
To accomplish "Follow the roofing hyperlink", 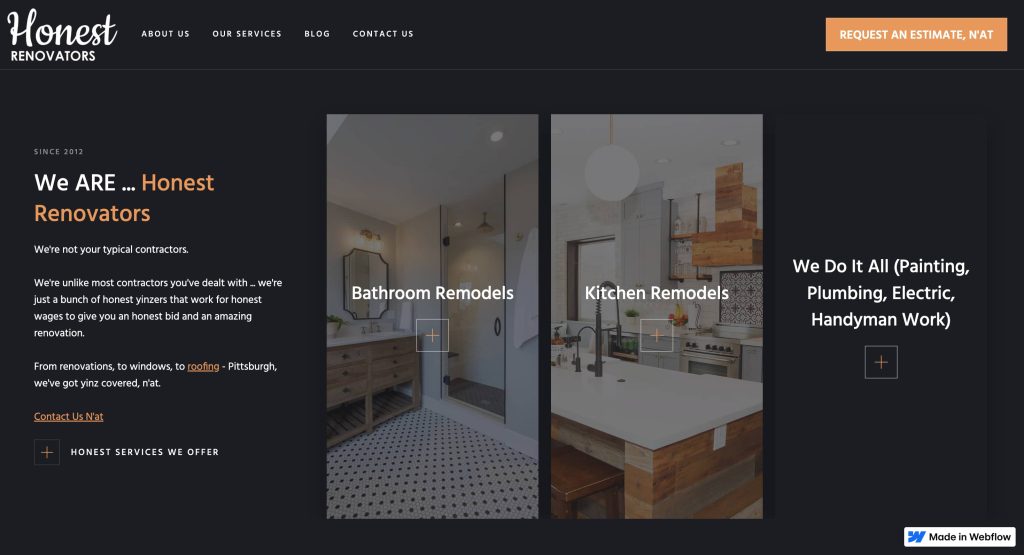I will tap(203, 366).
